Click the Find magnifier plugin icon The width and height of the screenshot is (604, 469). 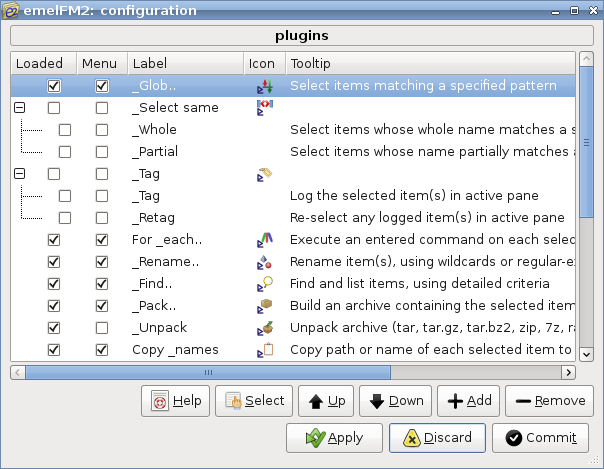click(265, 284)
